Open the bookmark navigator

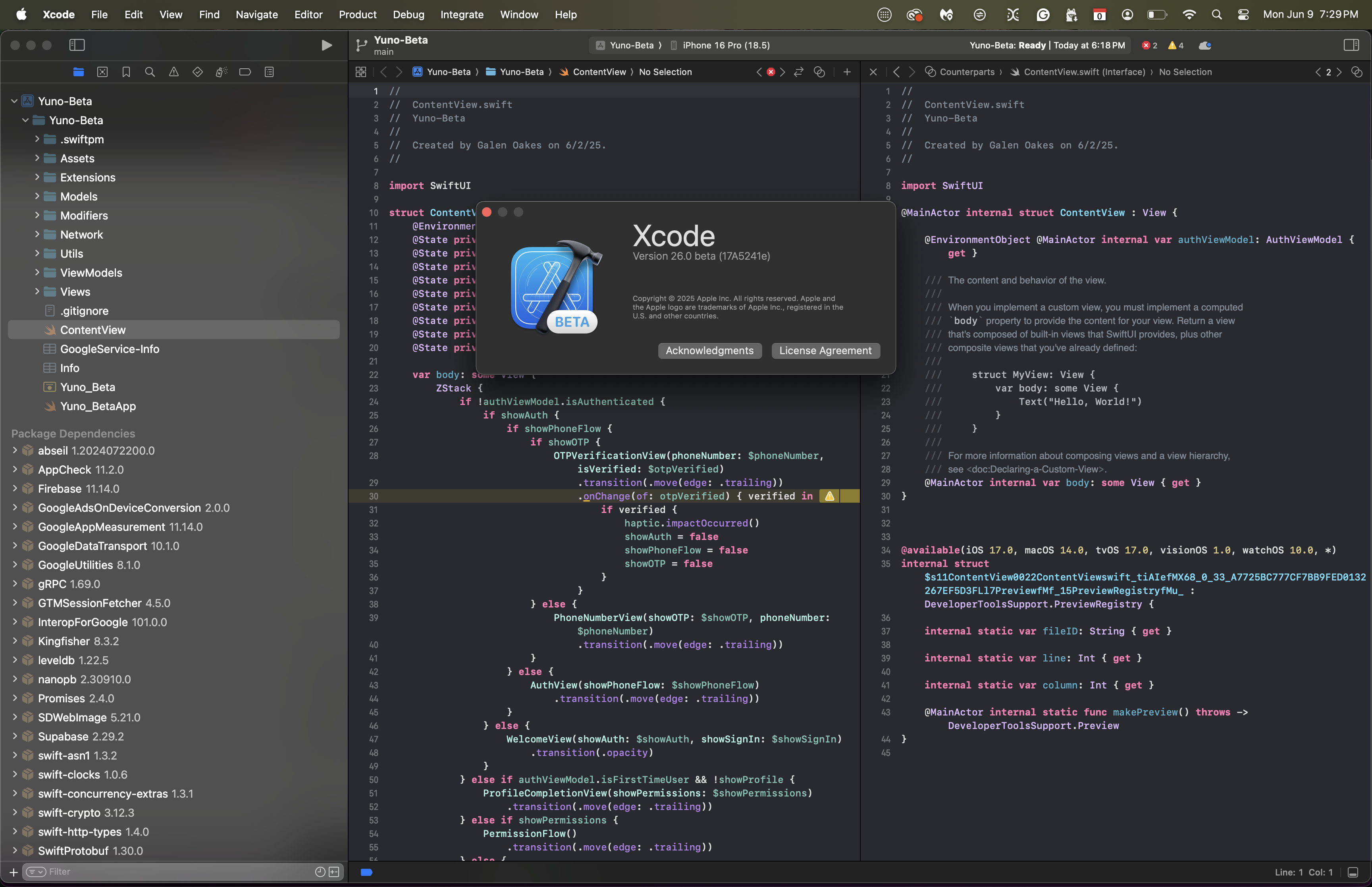point(126,72)
